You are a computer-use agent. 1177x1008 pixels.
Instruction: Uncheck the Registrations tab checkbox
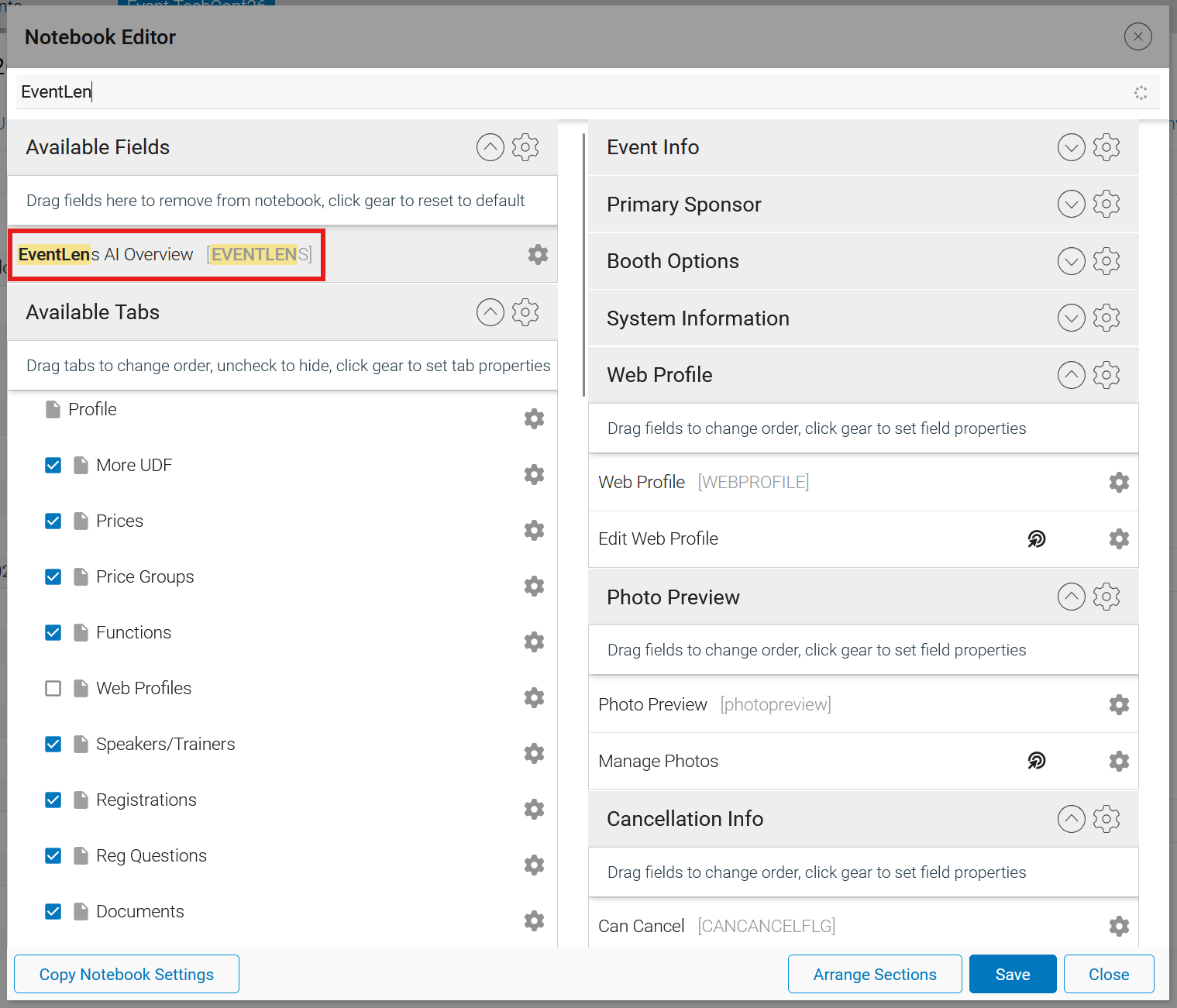pyautogui.click(x=53, y=800)
